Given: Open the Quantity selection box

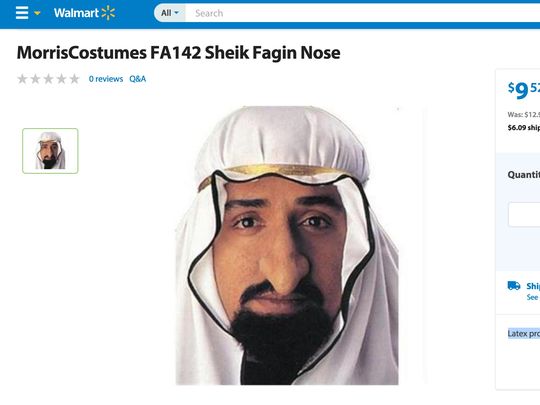Looking at the screenshot, I should [x=524, y=214].
